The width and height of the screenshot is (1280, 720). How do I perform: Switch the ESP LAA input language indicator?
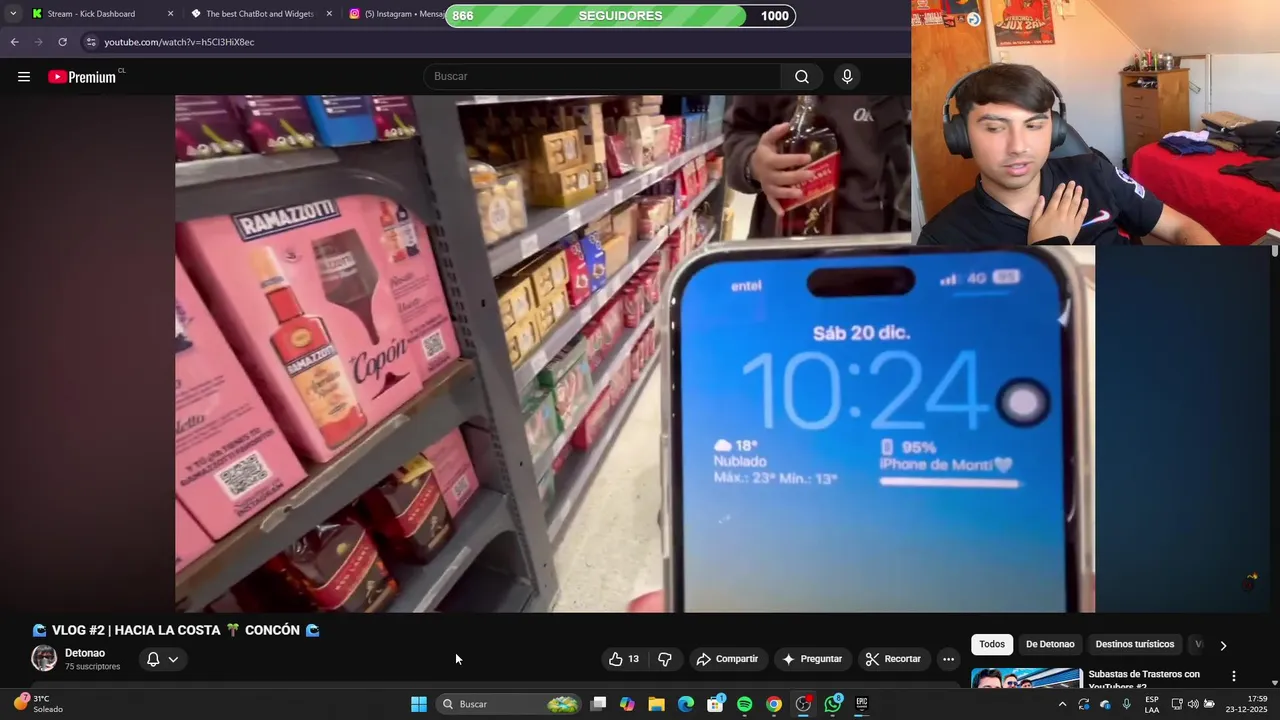(1152, 704)
